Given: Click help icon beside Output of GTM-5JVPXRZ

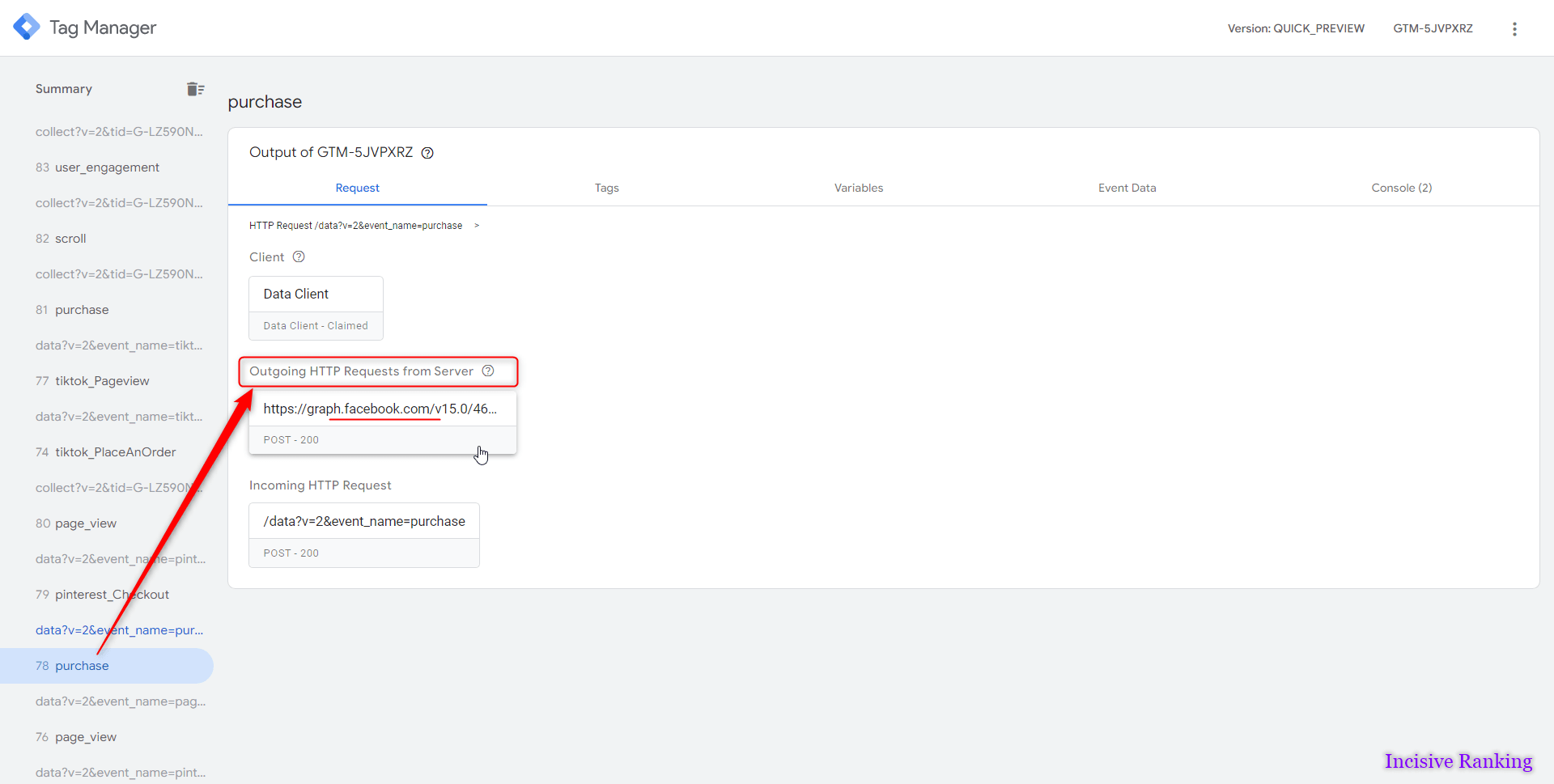Looking at the screenshot, I should [427, 153].
